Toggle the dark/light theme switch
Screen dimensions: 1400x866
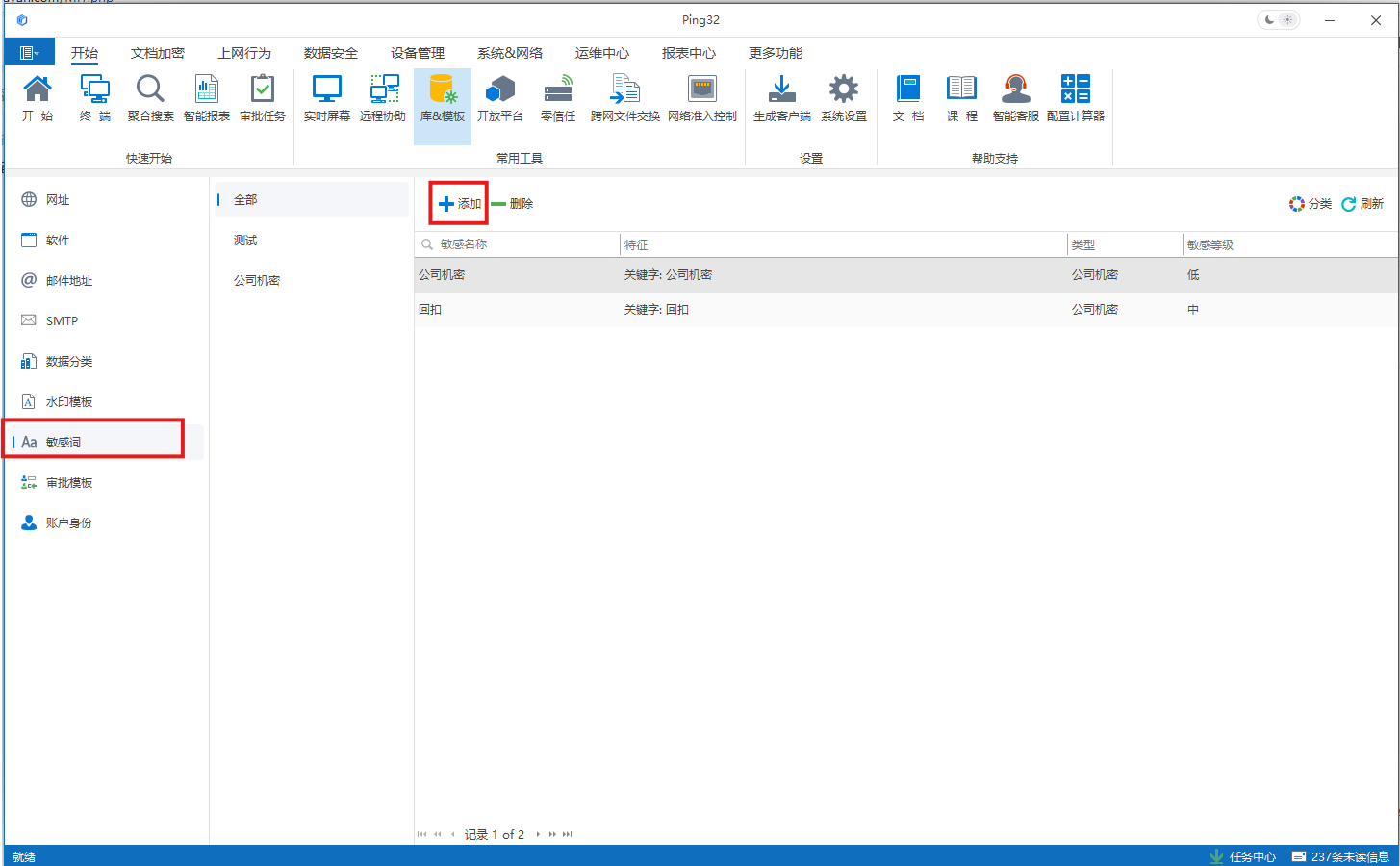tap(1278, 20)
